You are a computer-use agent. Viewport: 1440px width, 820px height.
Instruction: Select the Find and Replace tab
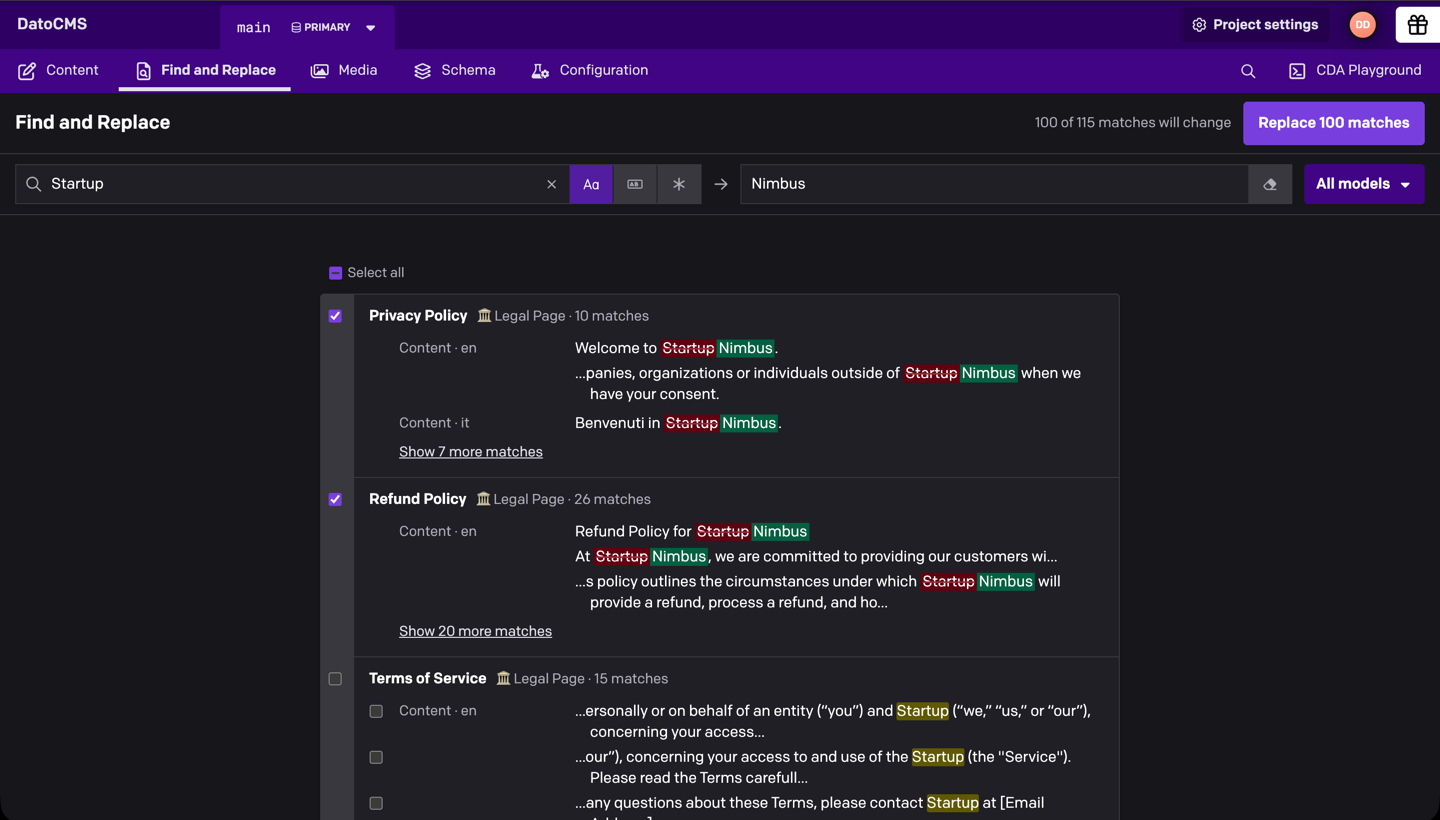tap(205, 70)
